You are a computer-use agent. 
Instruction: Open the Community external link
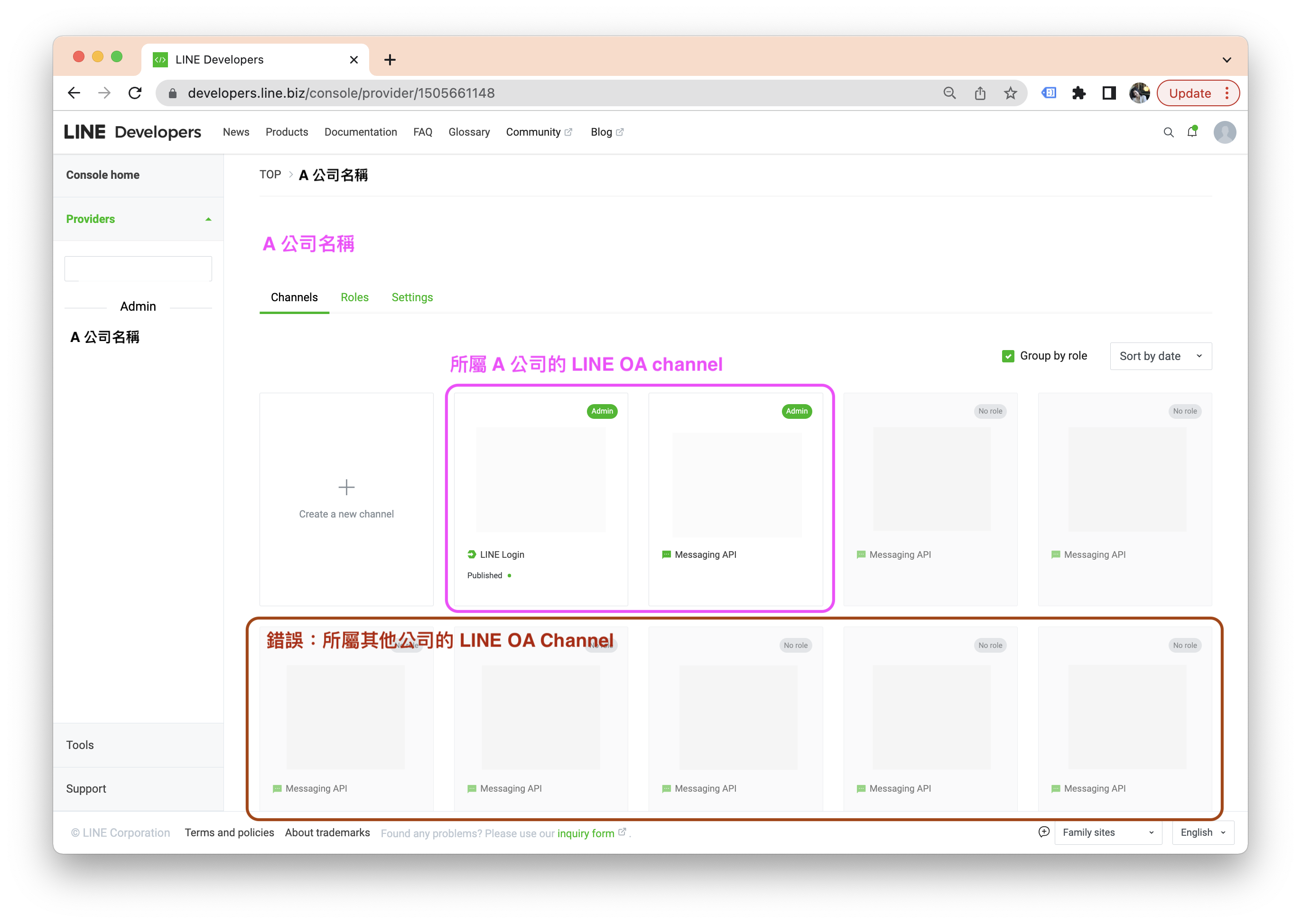tap(539, 132)
